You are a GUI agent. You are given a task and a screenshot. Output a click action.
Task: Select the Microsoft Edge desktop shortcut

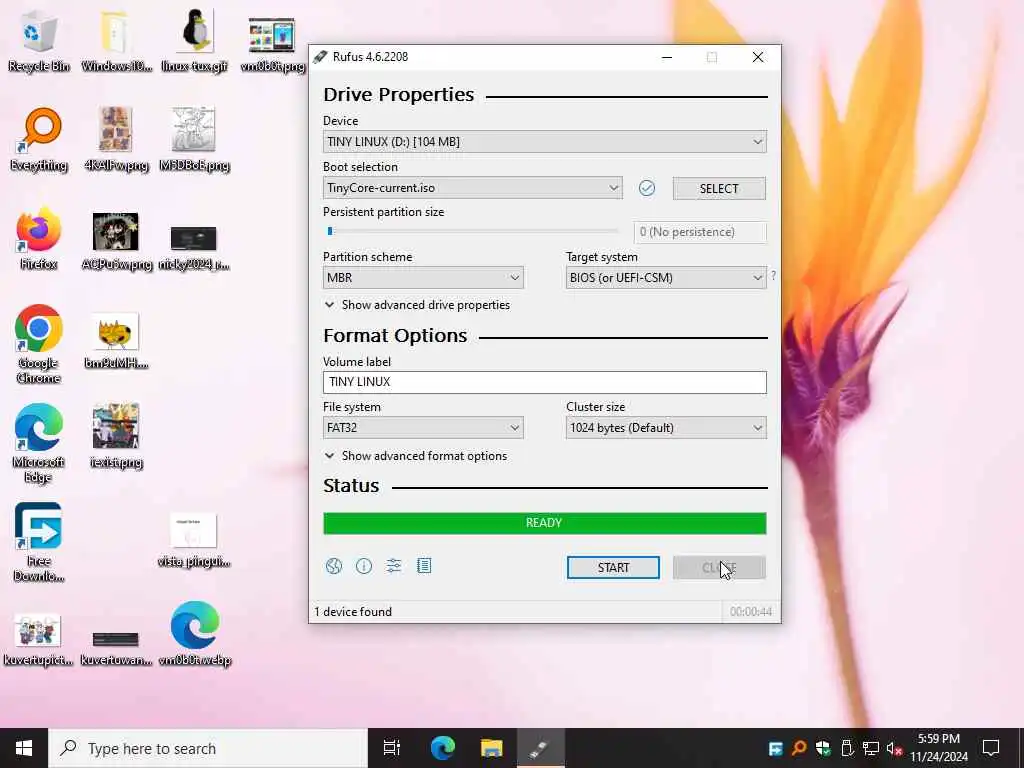pos(39,443)
